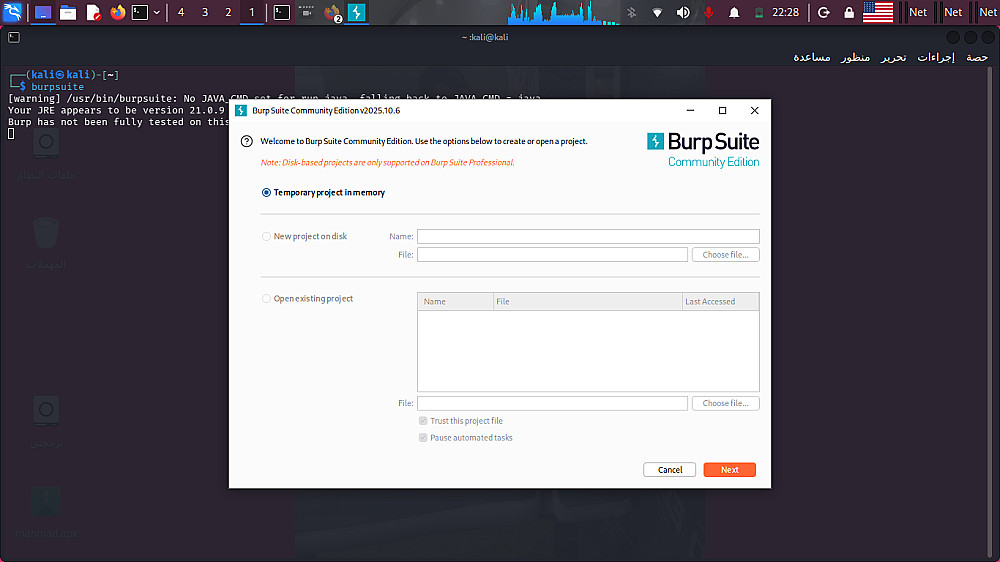This screenshot has height=562, width=1000.
Task: Select Open existing project option
Action: [x=307, y=299]
